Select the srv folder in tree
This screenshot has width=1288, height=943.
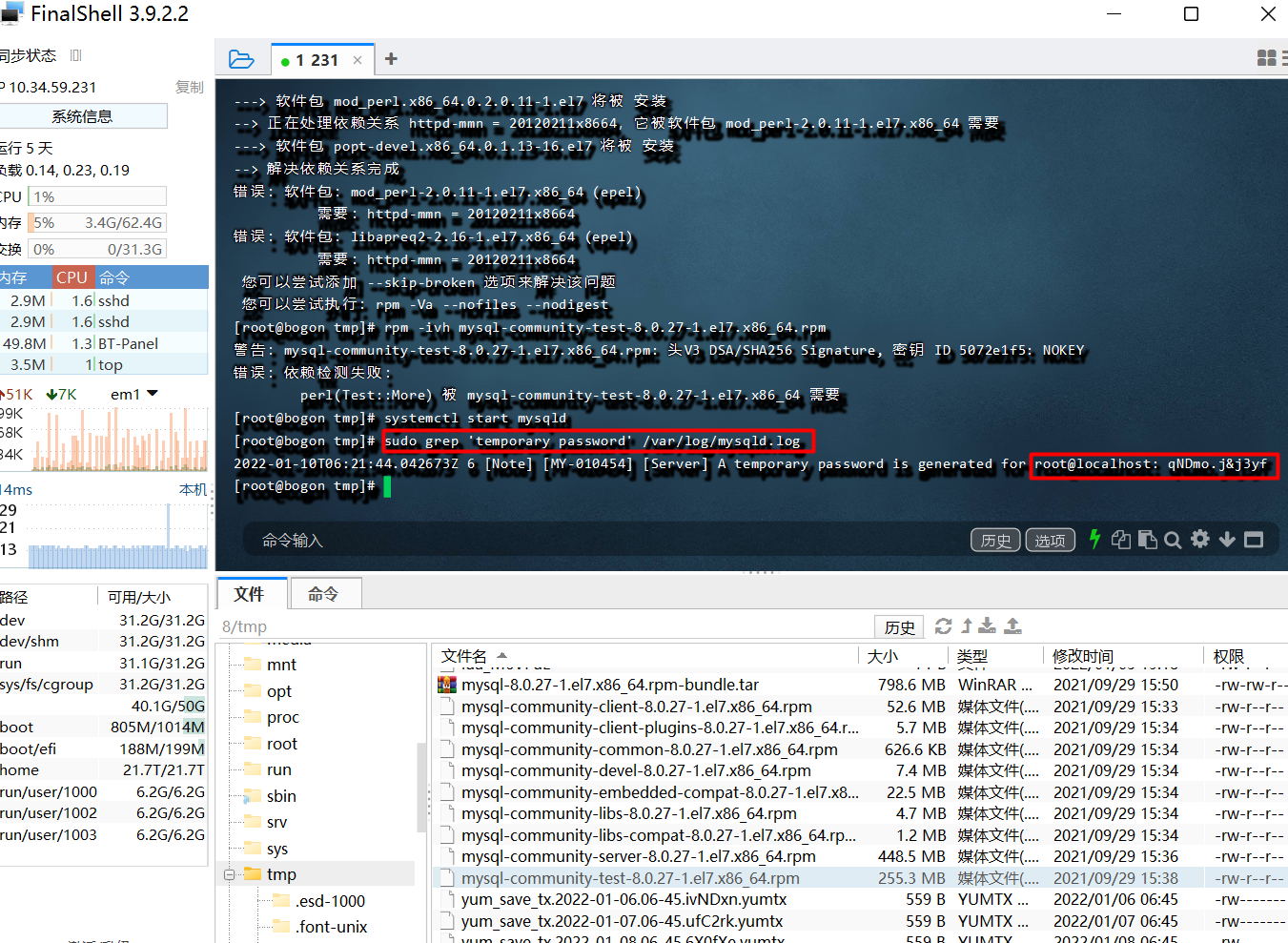coord(276,822)
